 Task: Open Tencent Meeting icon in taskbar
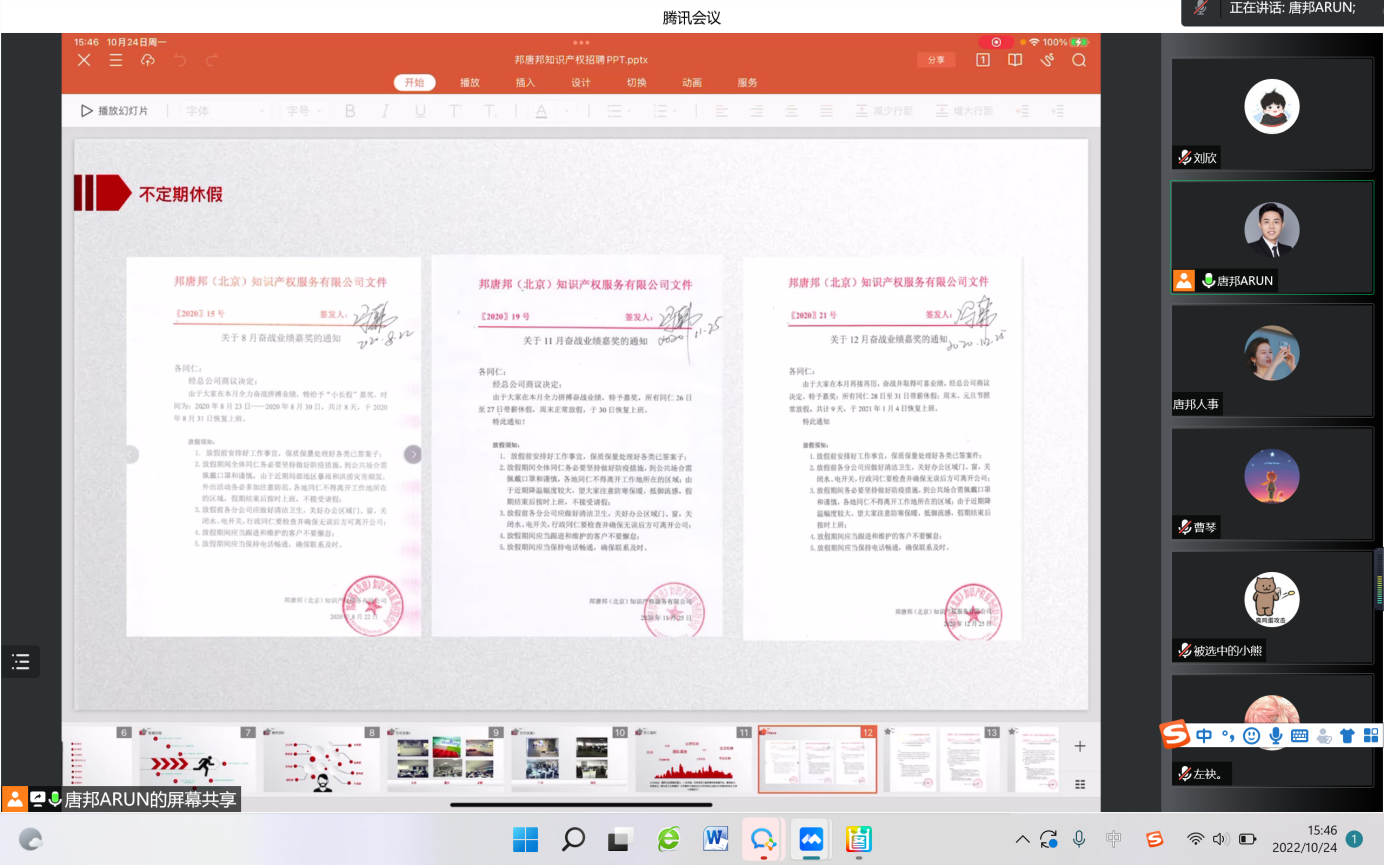click(810, 839)
